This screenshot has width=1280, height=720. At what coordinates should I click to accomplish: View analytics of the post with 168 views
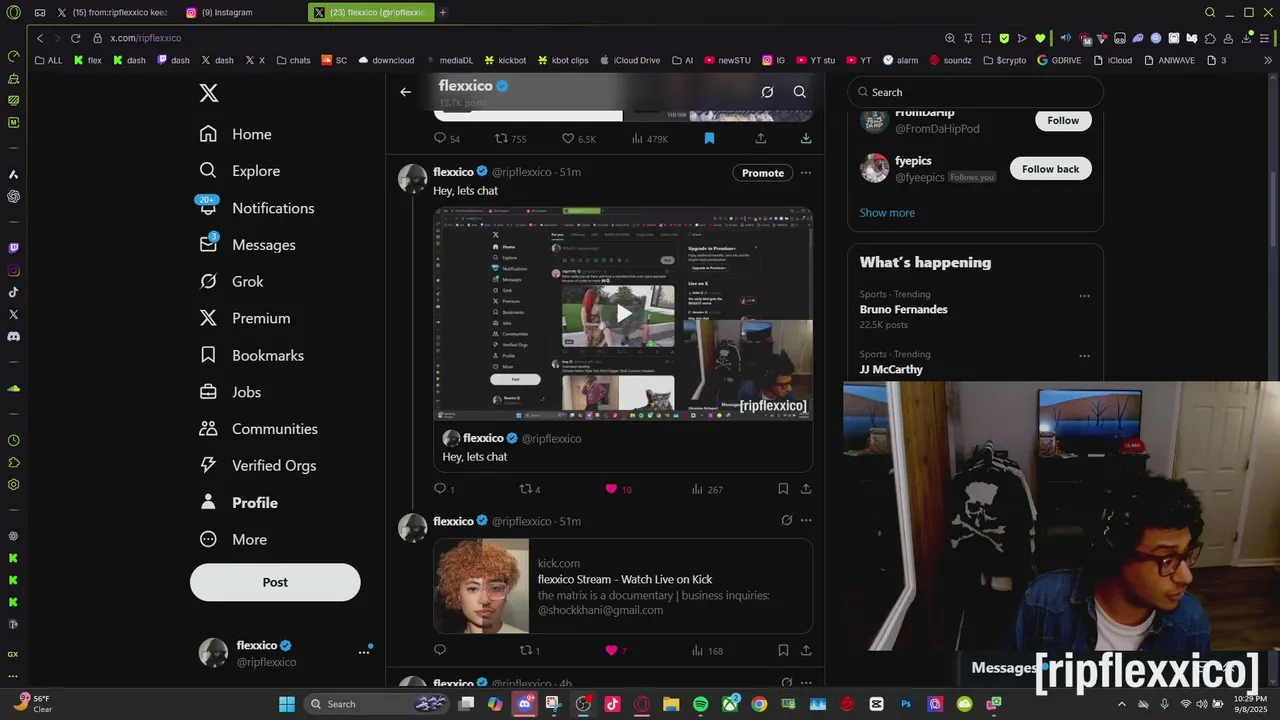(x=707, y=651)
